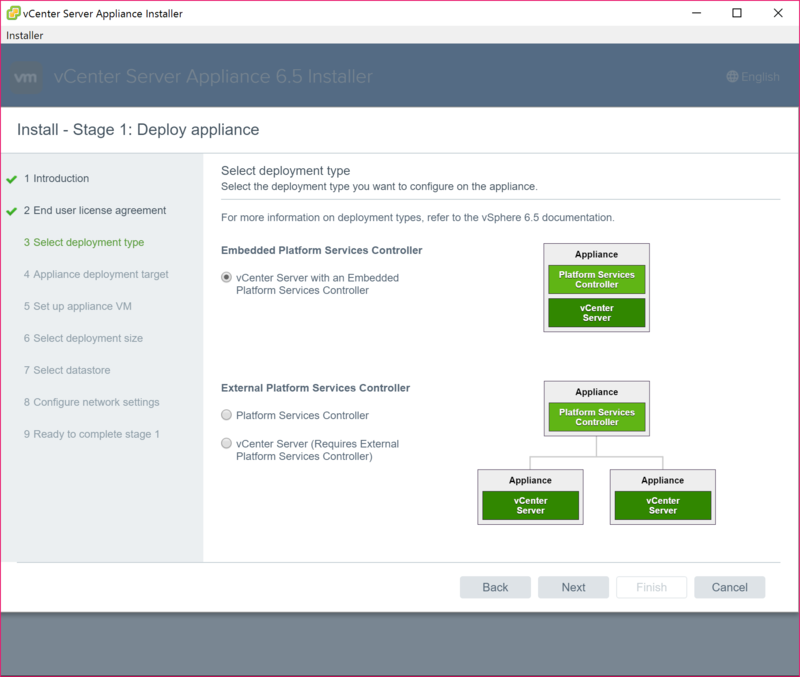Image resolution: width=800 pixels, height=677 pixels.
Task: Close the installer window
Action: (x=778, y=13)
